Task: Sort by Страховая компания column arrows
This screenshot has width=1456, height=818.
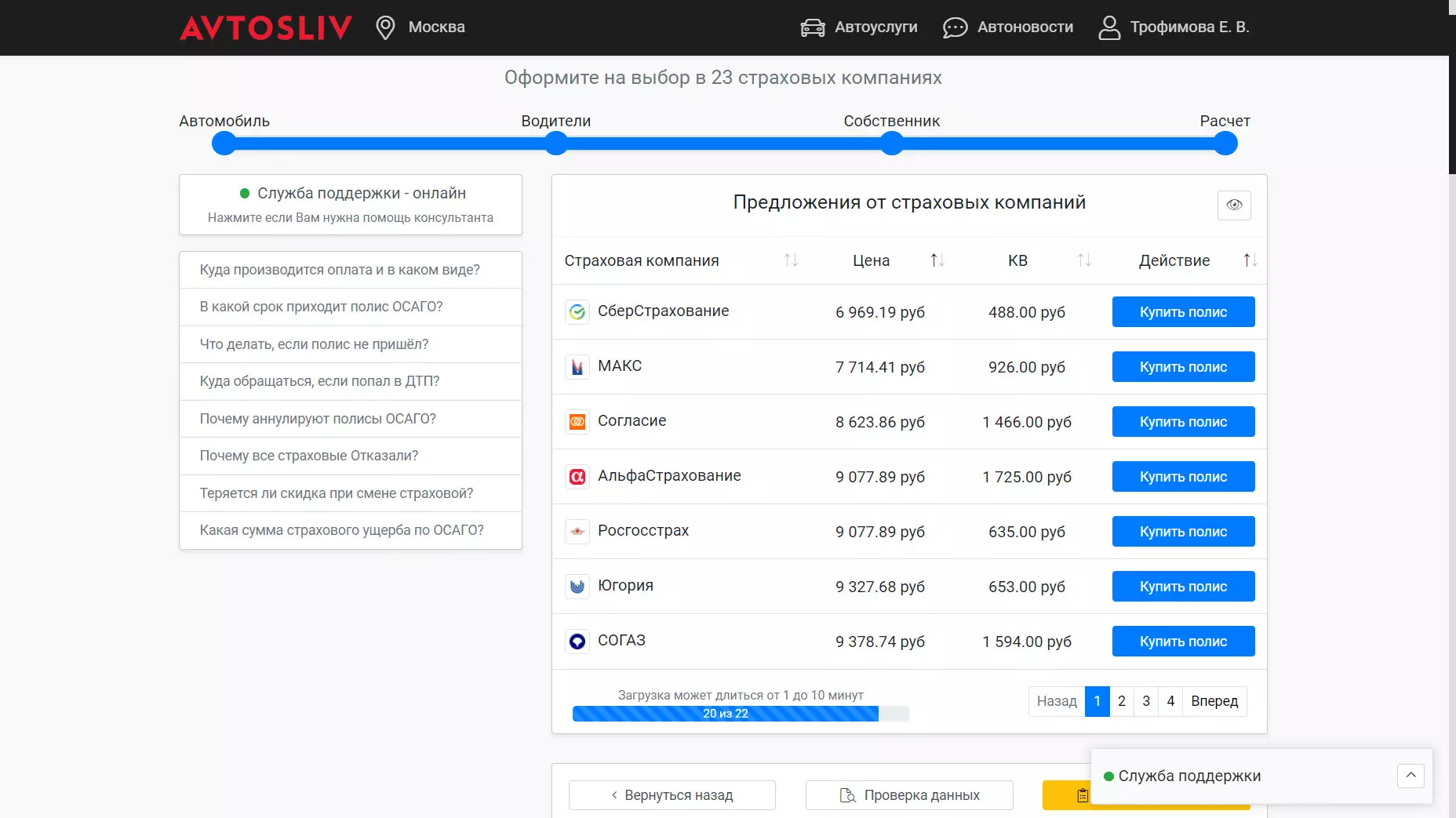Action: [791, 260]
